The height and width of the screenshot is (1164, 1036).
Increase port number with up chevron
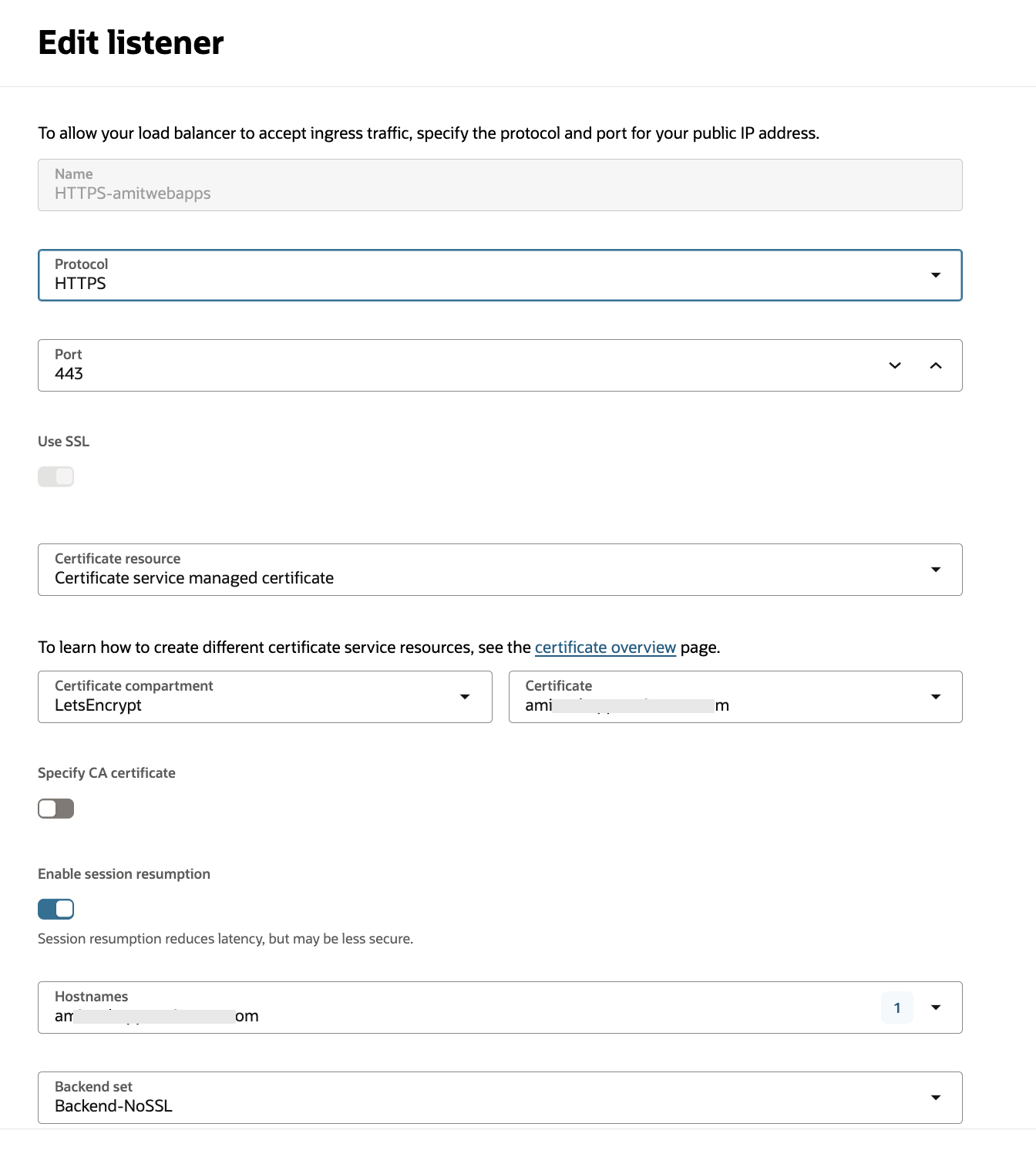tap(935, 365)
